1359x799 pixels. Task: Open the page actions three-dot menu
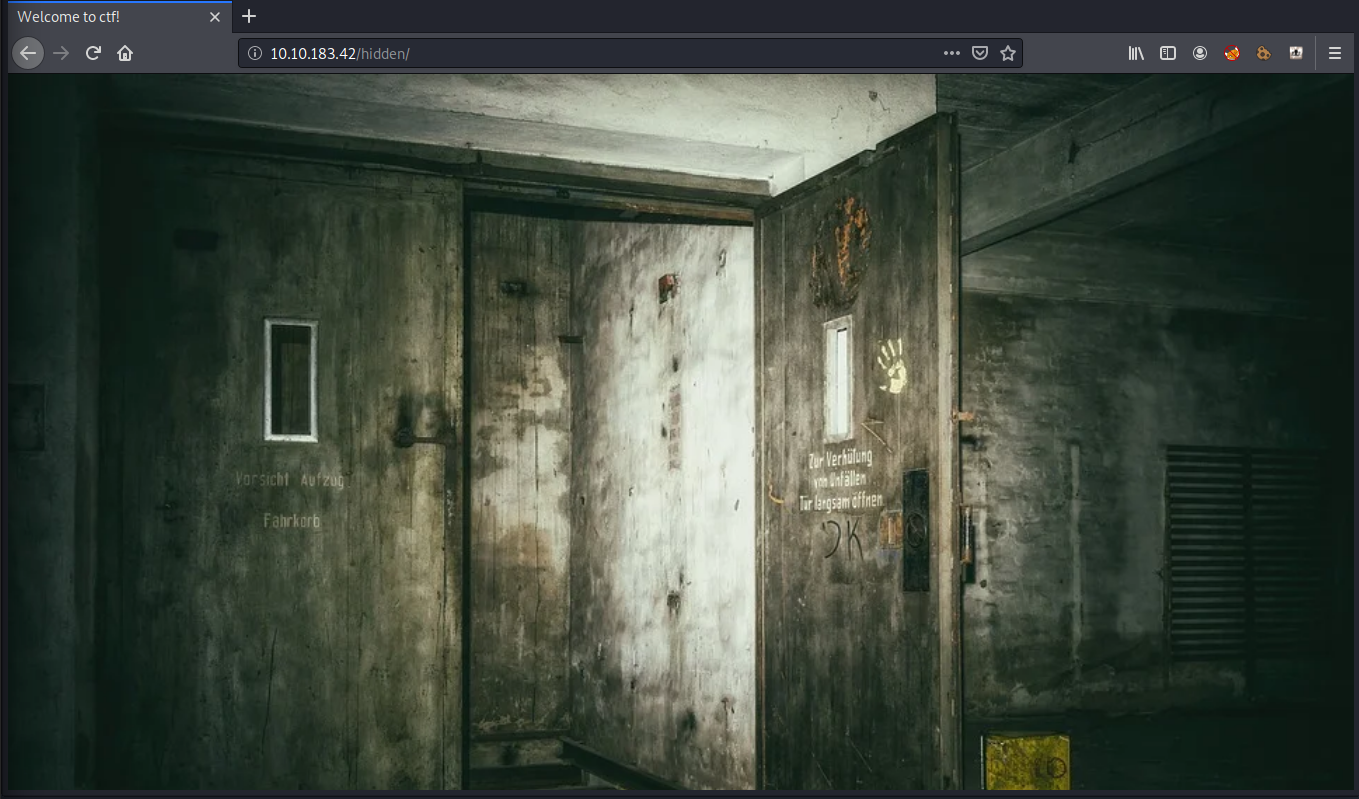click(951, 53)
